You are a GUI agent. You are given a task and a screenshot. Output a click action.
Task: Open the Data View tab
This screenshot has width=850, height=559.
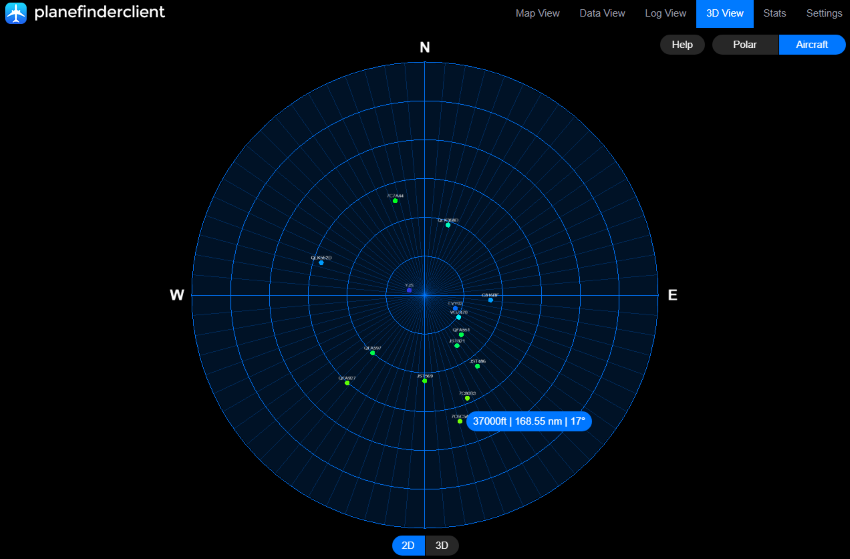[602, 13]
